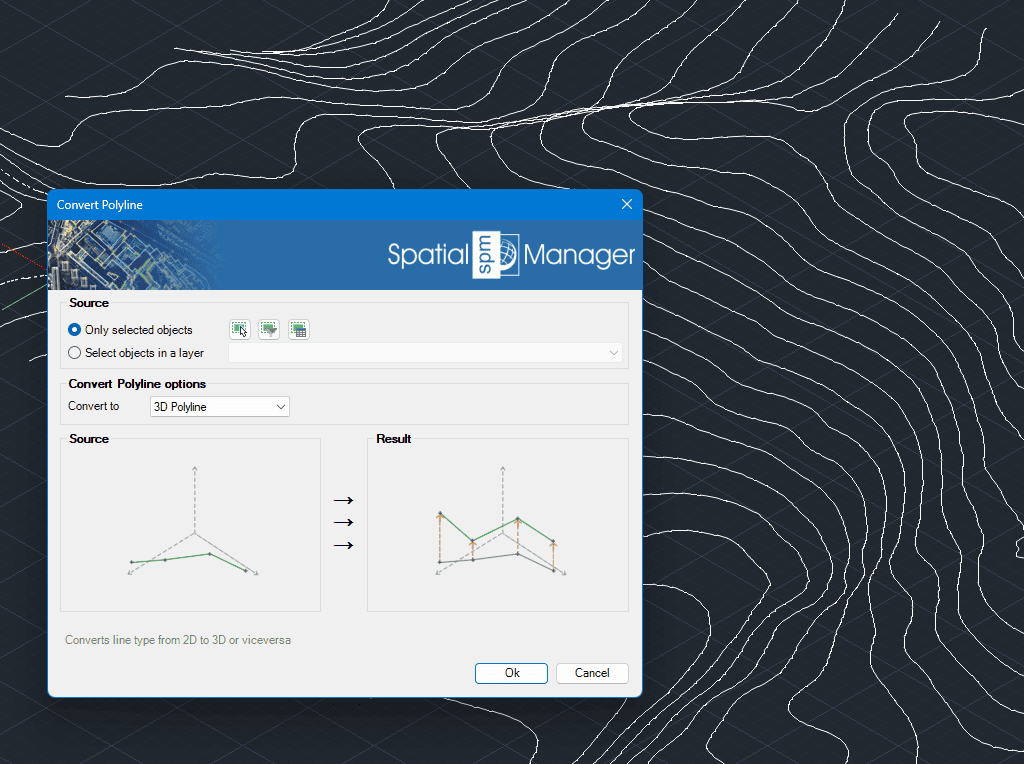
Task: Close the Convert Polyline dialog
Action: click(627, 204)
